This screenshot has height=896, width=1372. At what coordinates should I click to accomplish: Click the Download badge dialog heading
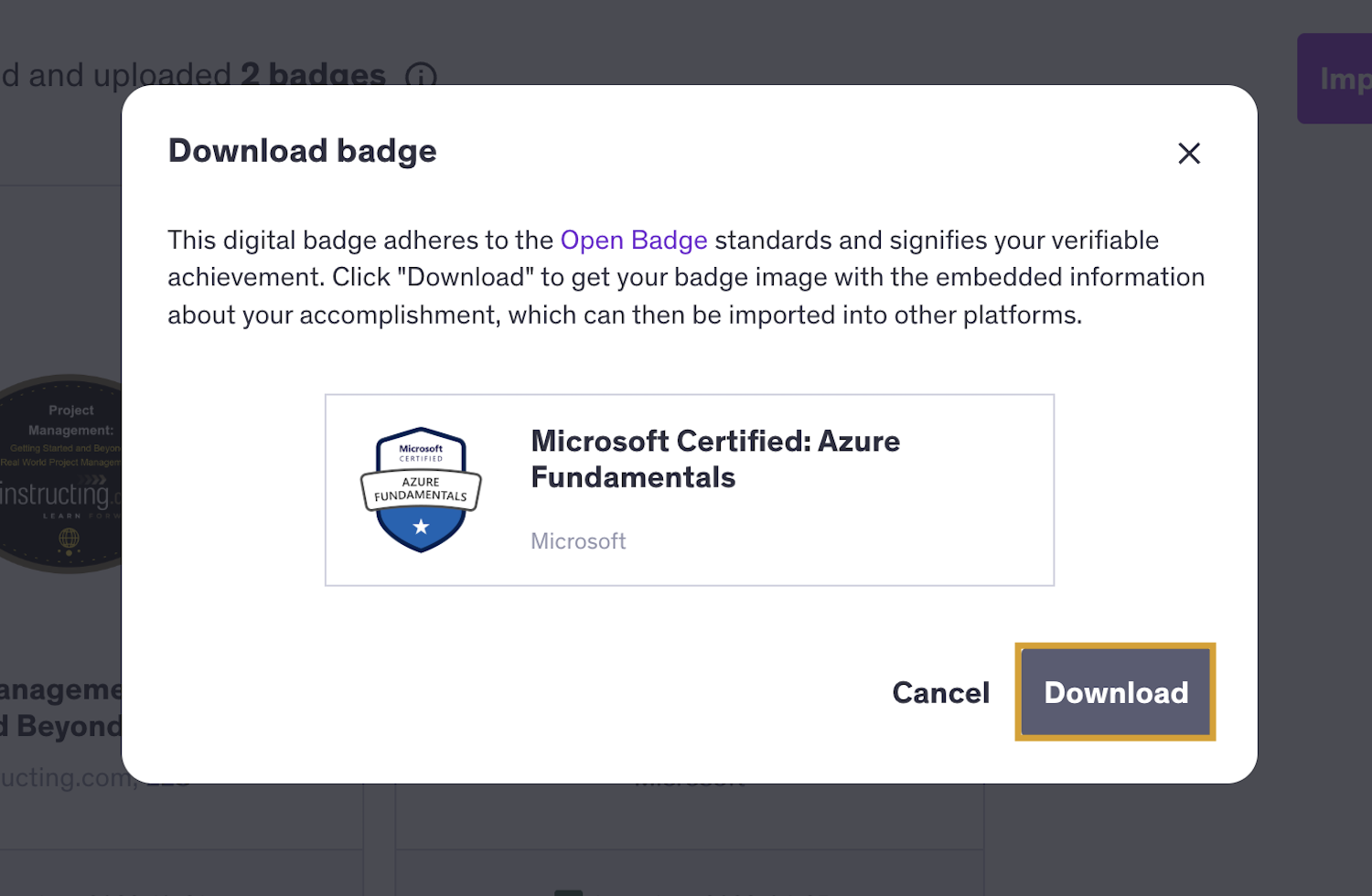pyautogui.click(x=302, y=151)
